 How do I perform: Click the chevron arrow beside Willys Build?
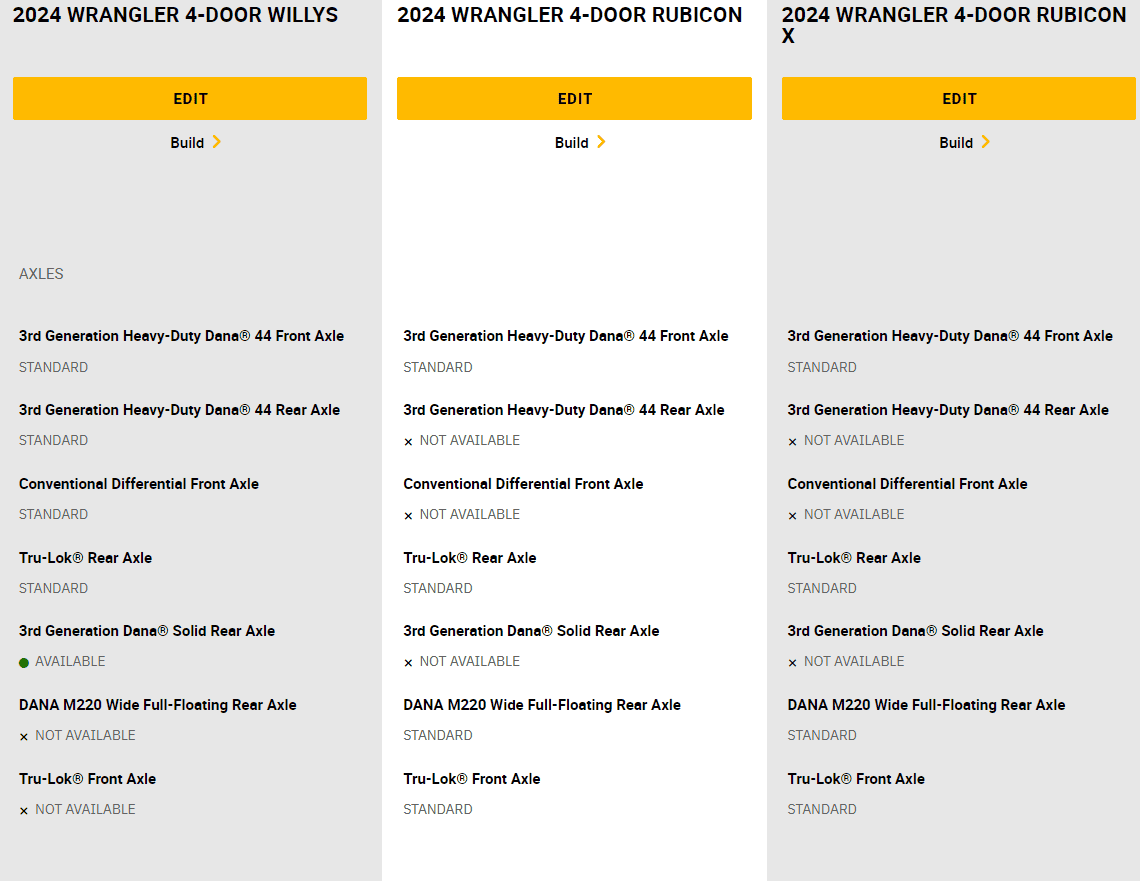[217, 142]
